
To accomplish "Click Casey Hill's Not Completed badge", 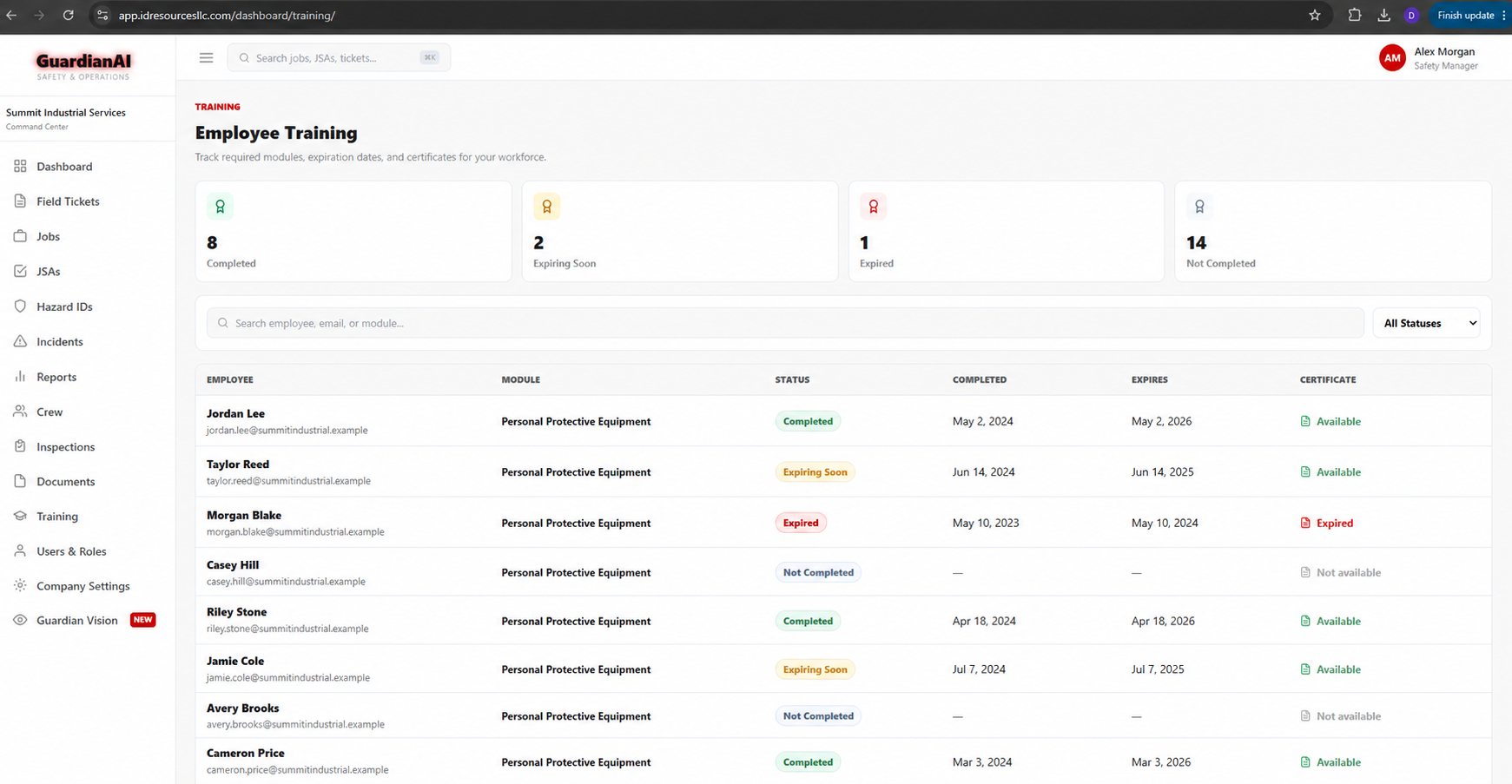I will [818, 573].
